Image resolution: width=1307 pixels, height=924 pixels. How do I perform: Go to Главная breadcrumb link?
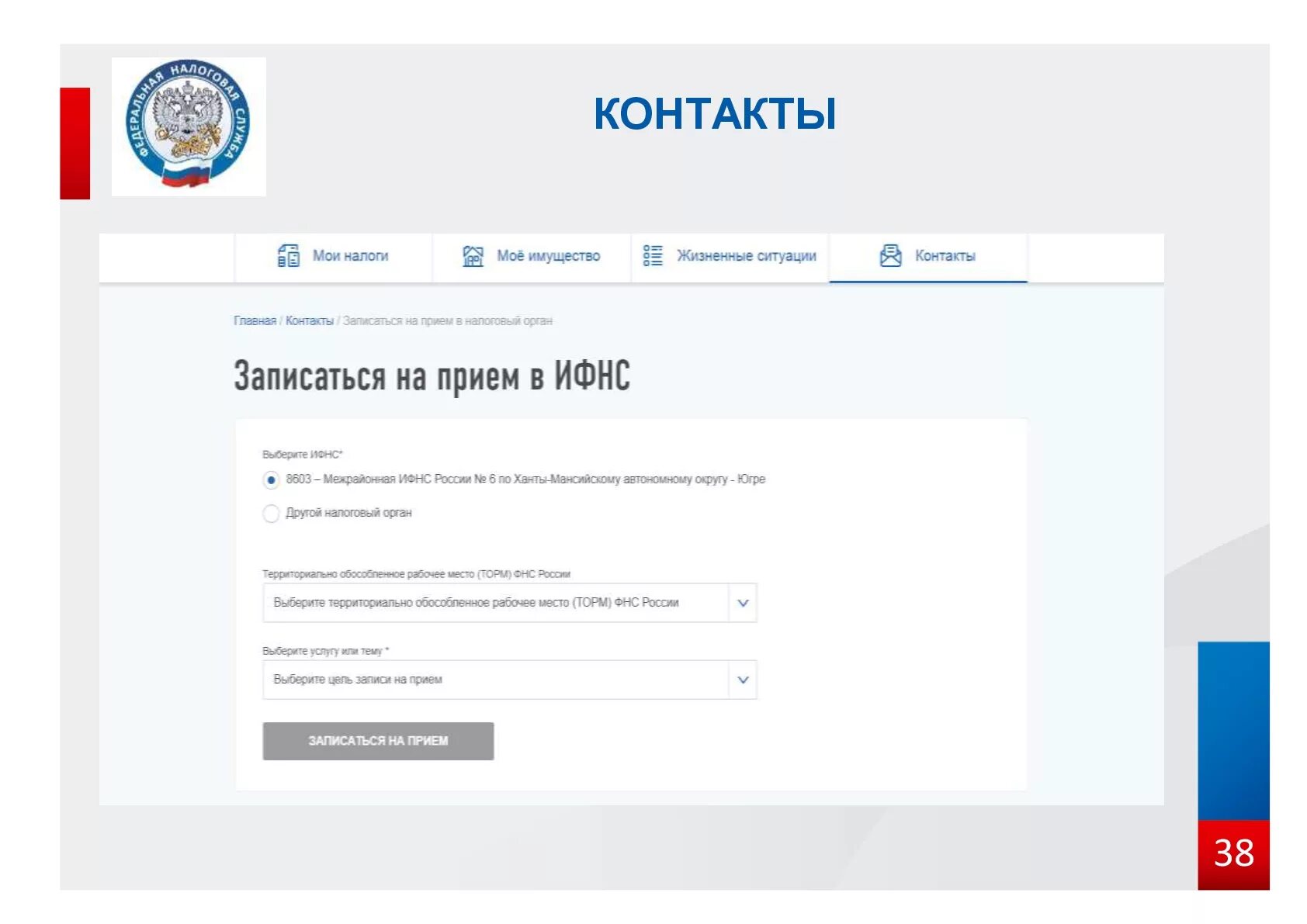coord(255,320)
